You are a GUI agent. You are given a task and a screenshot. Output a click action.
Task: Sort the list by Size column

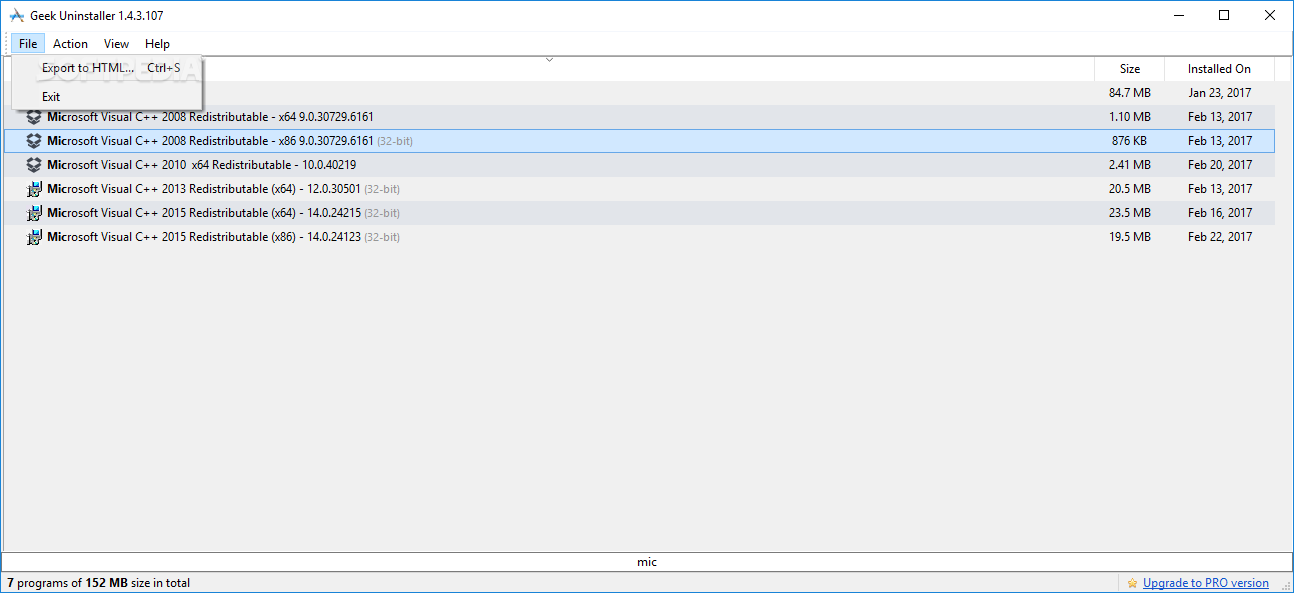tap(1130, 69)
